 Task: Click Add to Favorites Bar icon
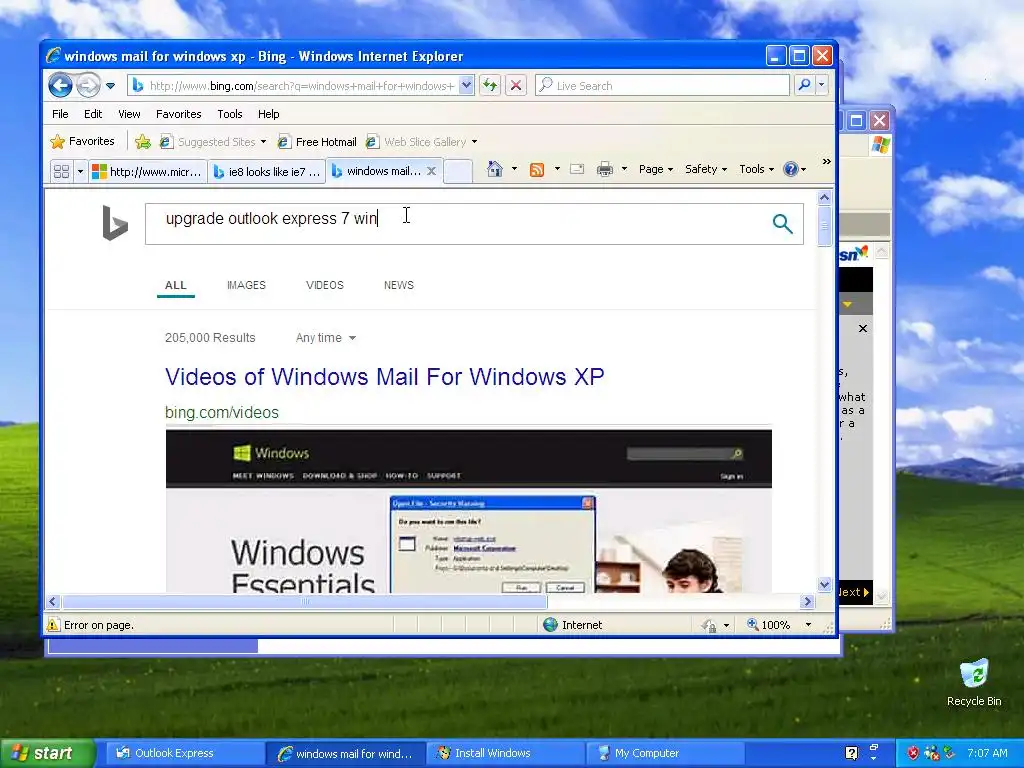tap(143, 141)
